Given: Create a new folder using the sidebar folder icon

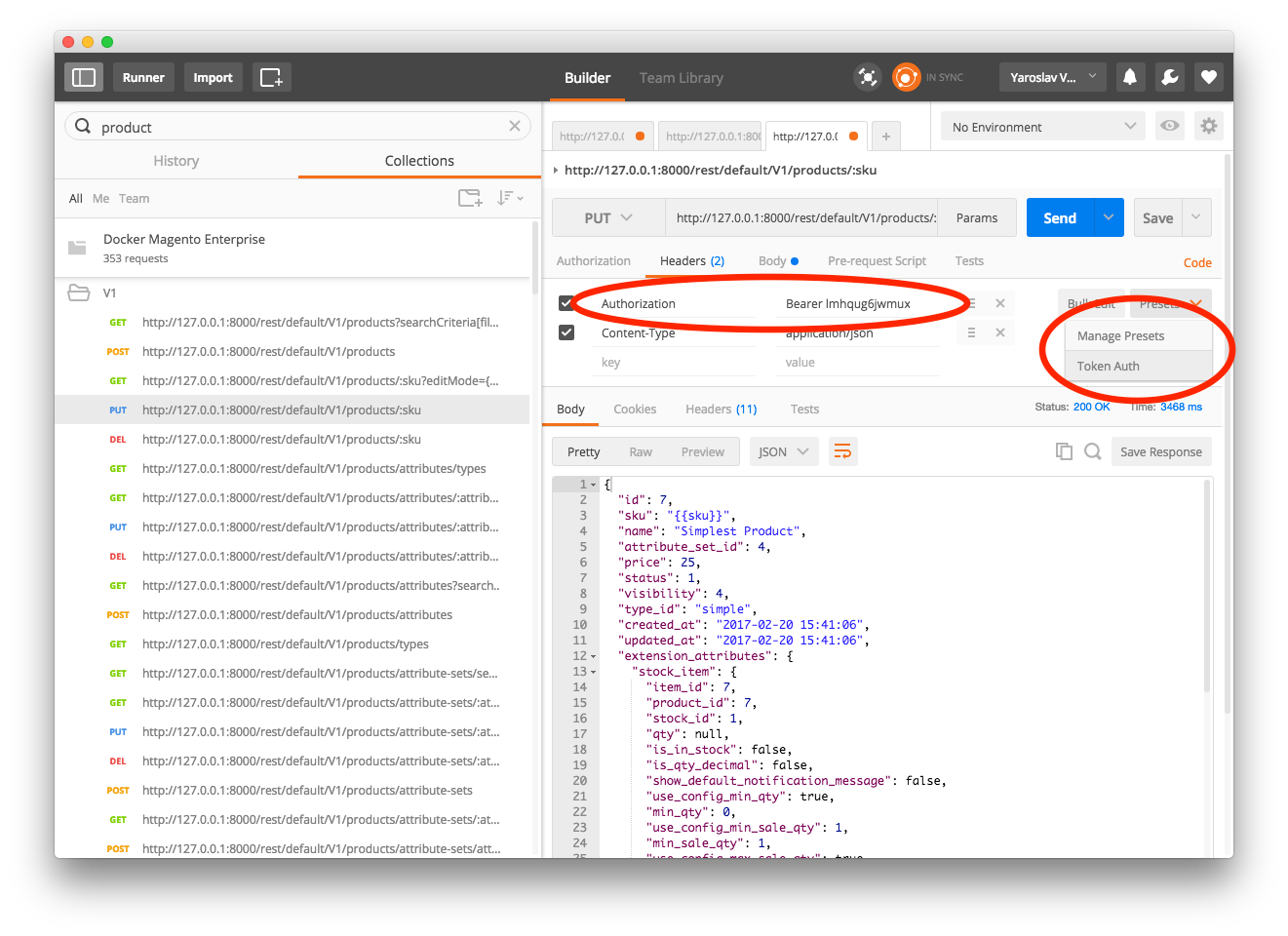Looking at the screenshot, I should pyautogui.click(x=470, y=197).
